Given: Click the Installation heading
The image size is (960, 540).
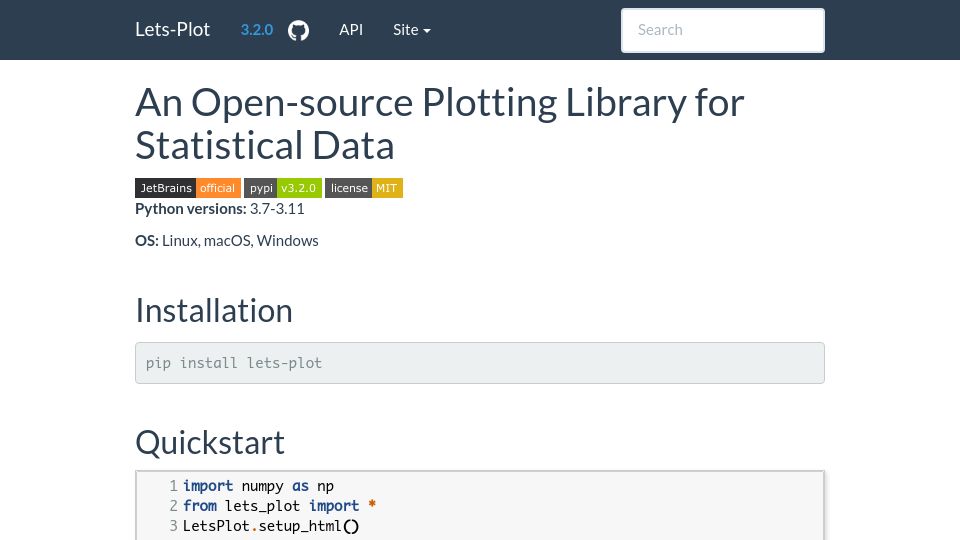Looking at the screenshot, I should (x=214, y=310).
